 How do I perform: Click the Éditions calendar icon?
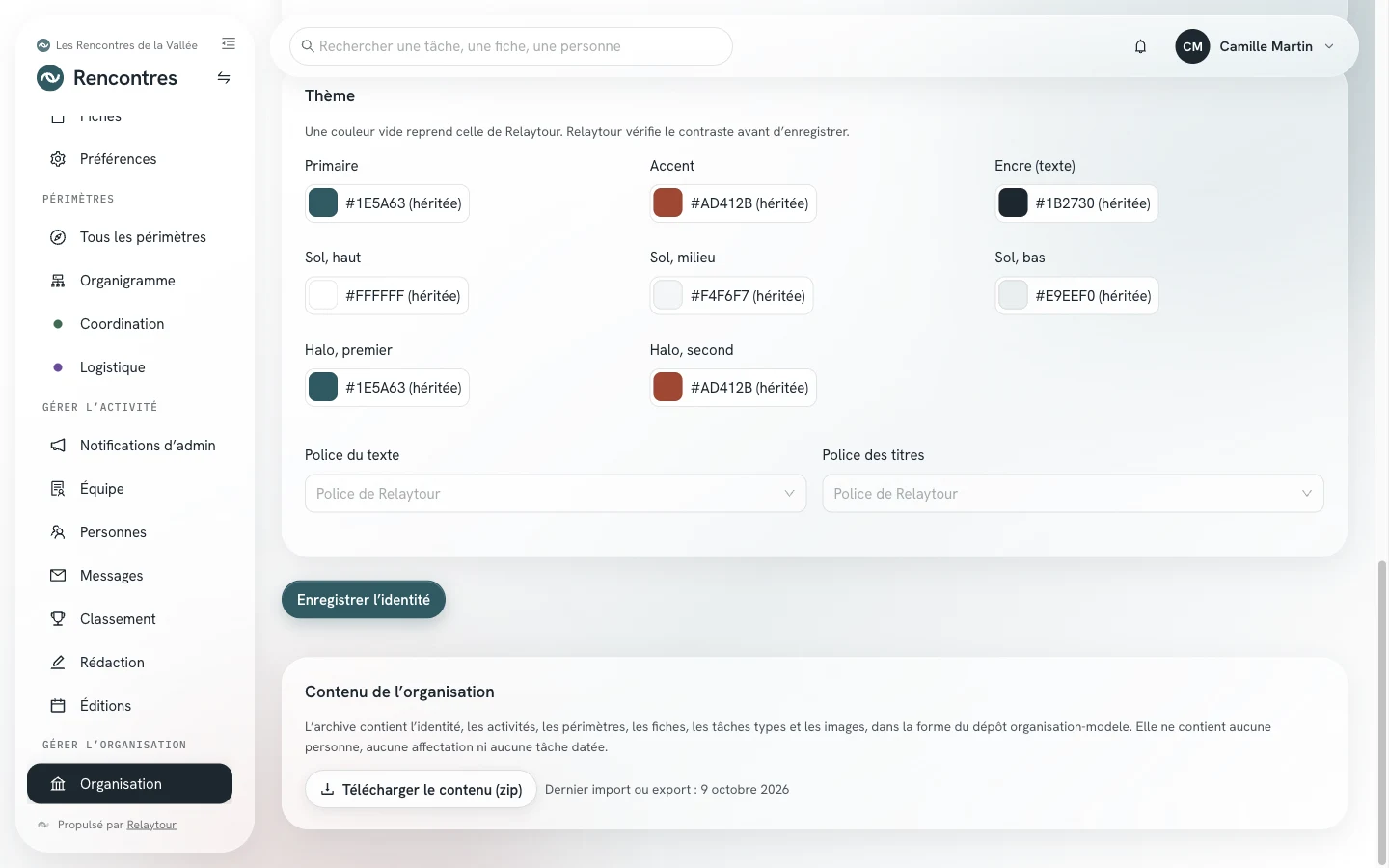pyautogui.click(x=58, y=706)
